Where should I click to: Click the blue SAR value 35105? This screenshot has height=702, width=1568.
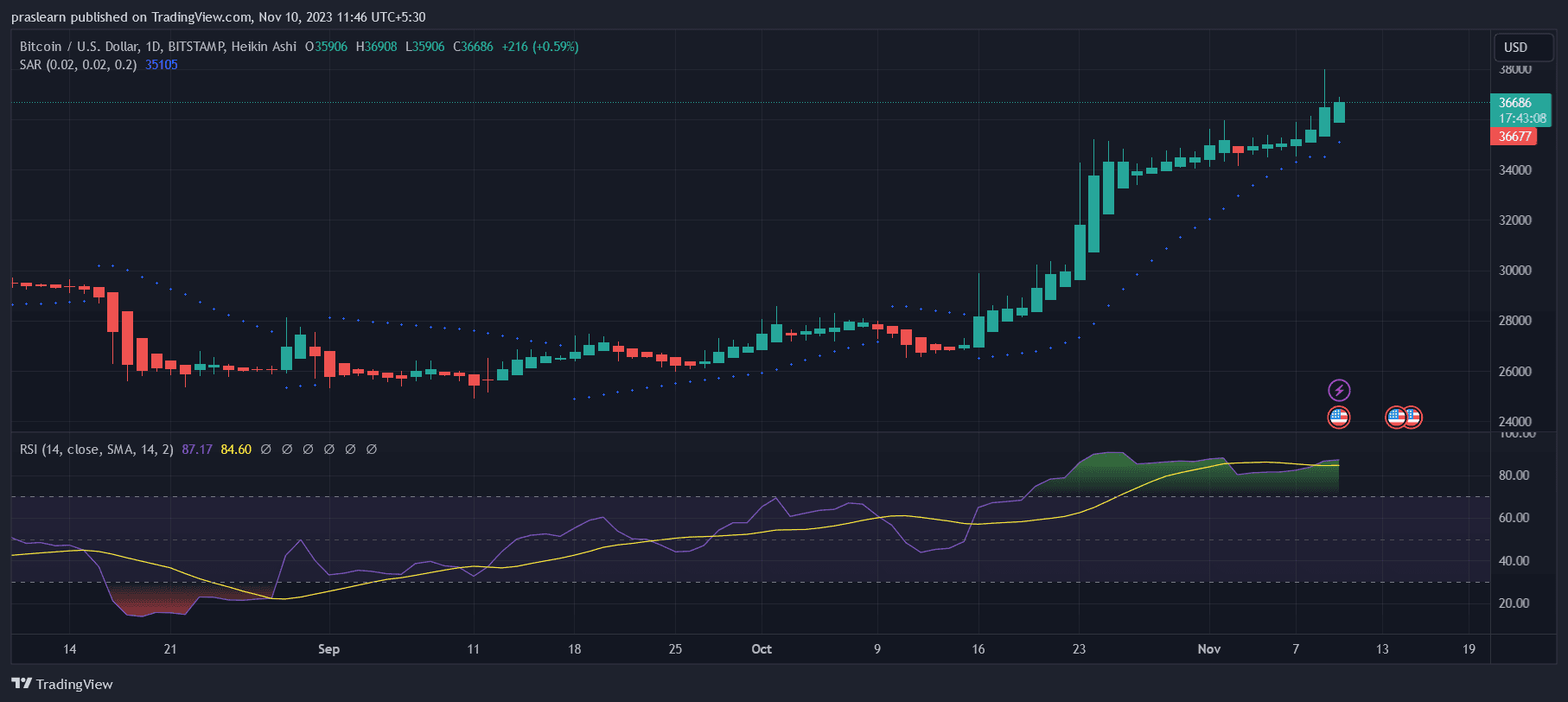point(162,65)
